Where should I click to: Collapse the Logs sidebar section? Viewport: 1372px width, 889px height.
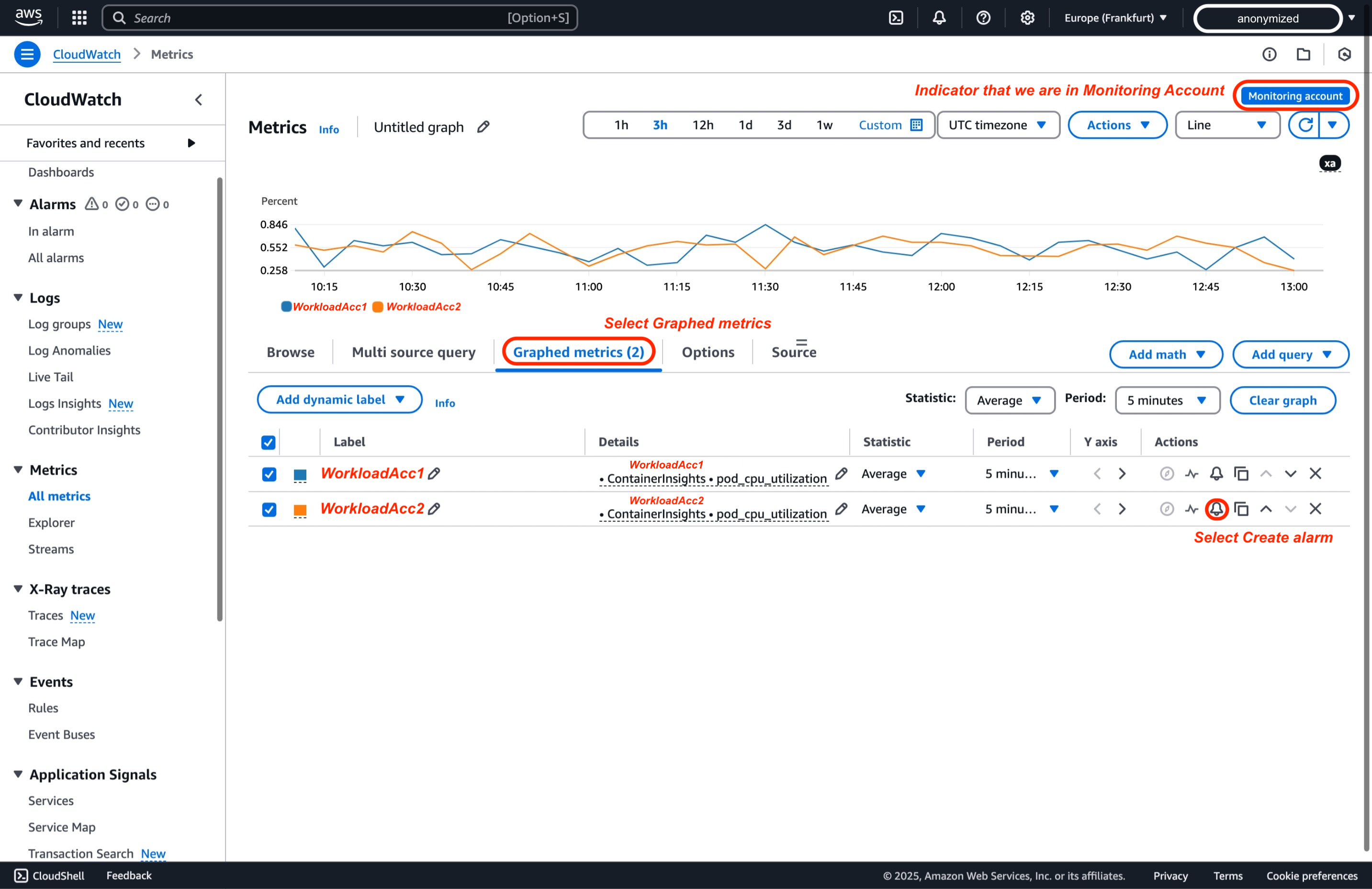pos(18,297)
